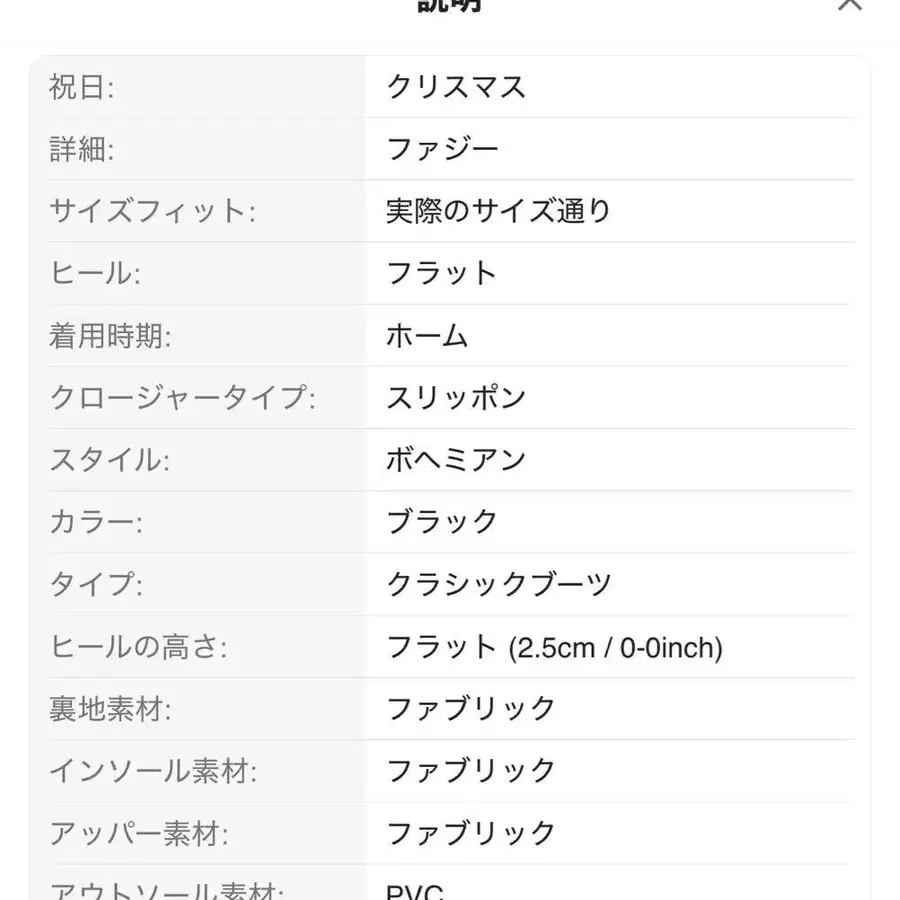Click the クラシックブーツ type value
The image size is (900, 900).
[x=500, y=585]
